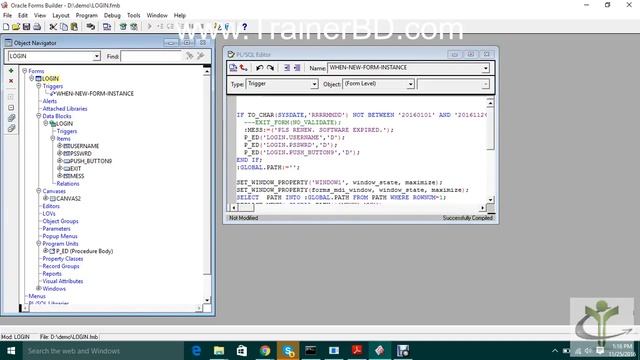Open the trigger Name dropdown
Screen dimensions: 640x360
coord(485,68)
